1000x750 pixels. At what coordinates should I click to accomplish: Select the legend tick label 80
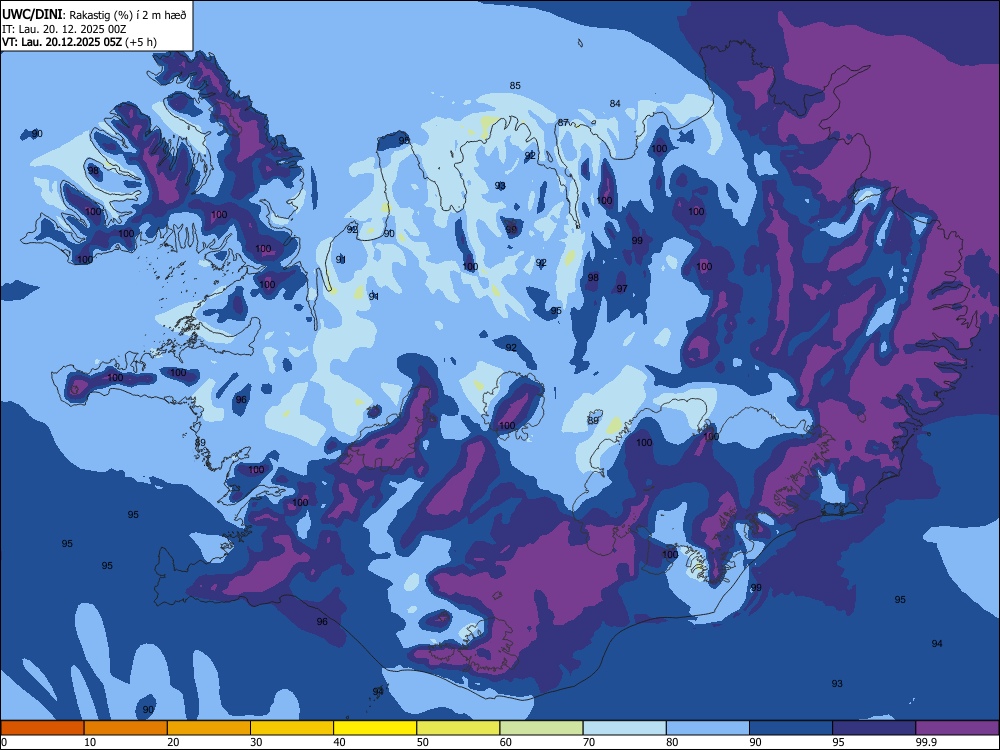point(673,742)
